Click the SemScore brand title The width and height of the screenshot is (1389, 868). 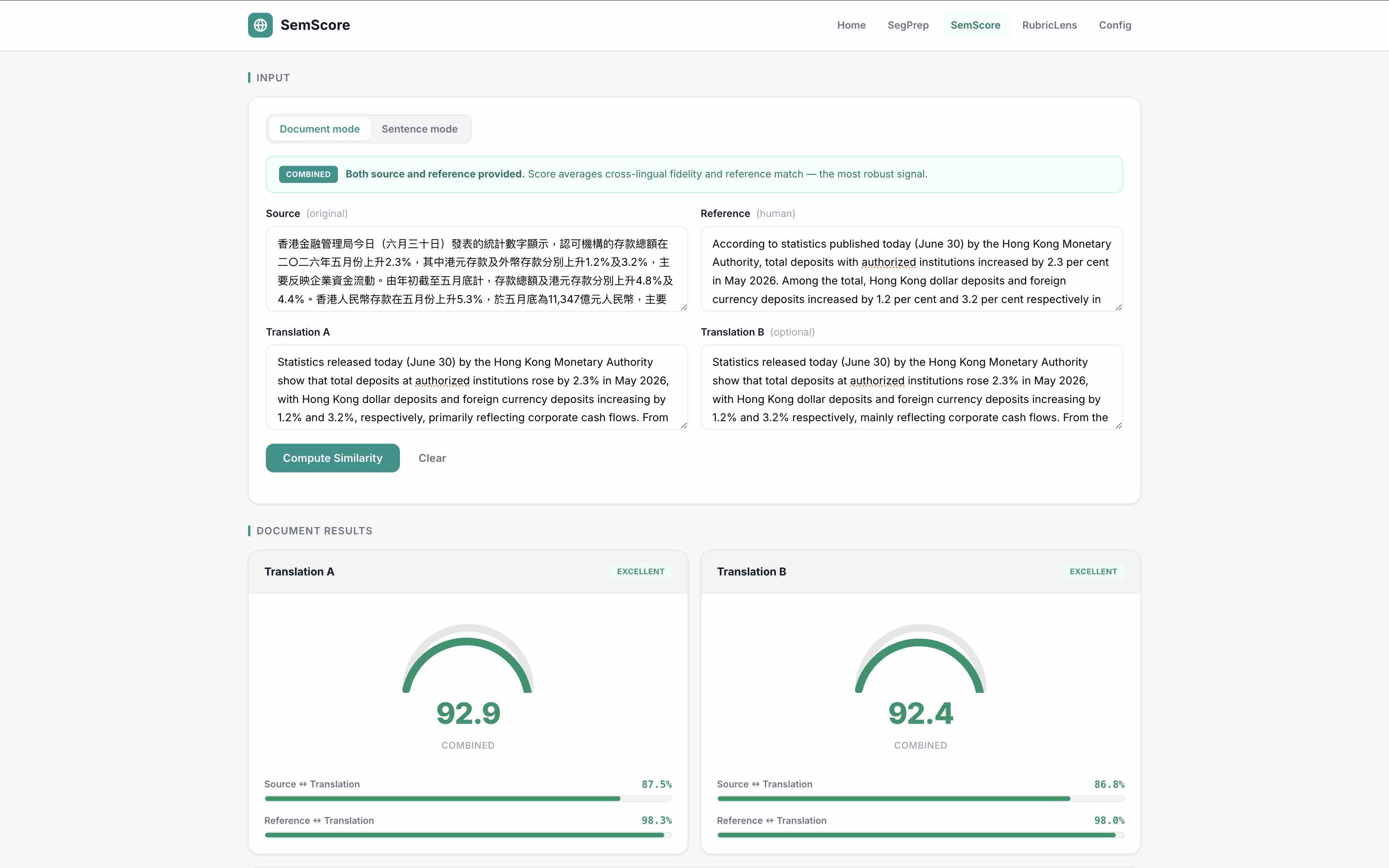(x=315, y=25)
